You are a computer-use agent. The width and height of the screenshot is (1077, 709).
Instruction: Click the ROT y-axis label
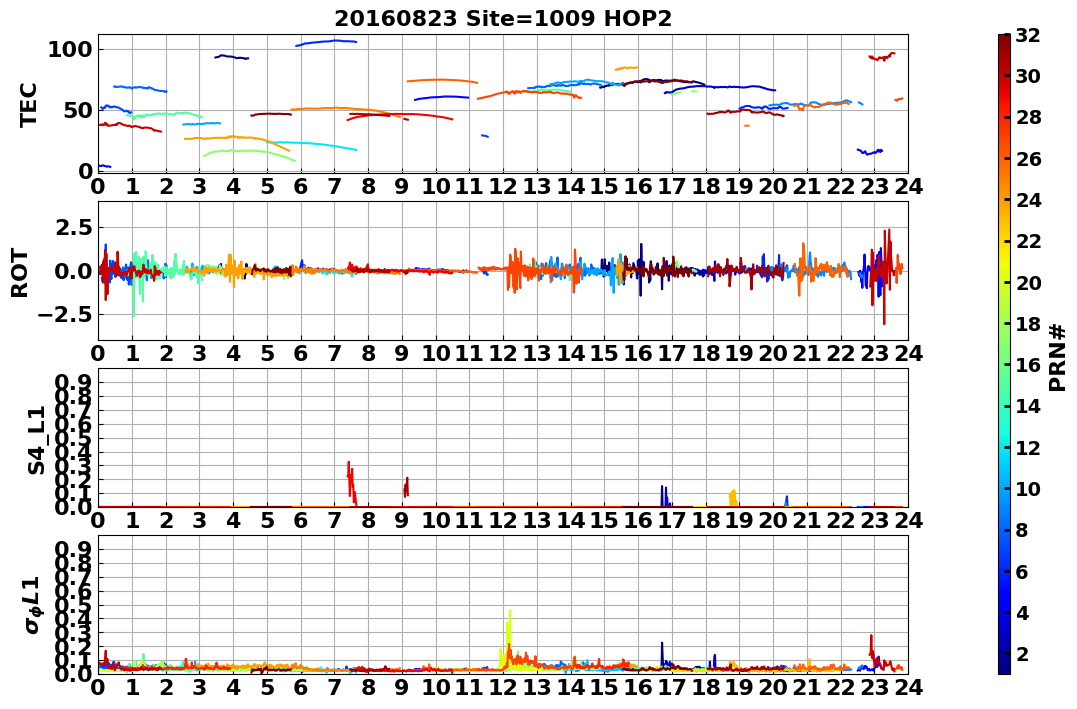[20, 273]
